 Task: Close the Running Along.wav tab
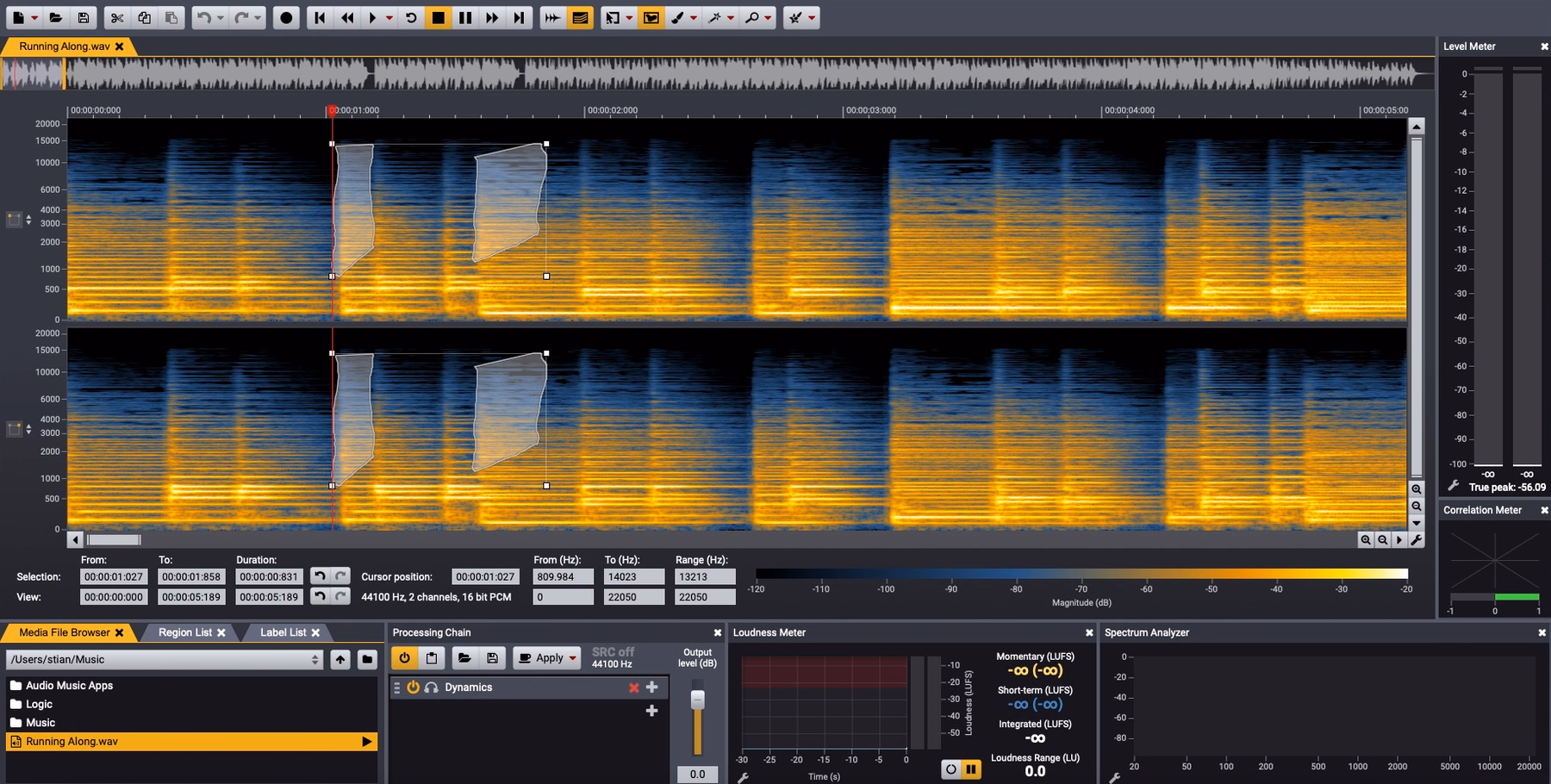[120, 47]
